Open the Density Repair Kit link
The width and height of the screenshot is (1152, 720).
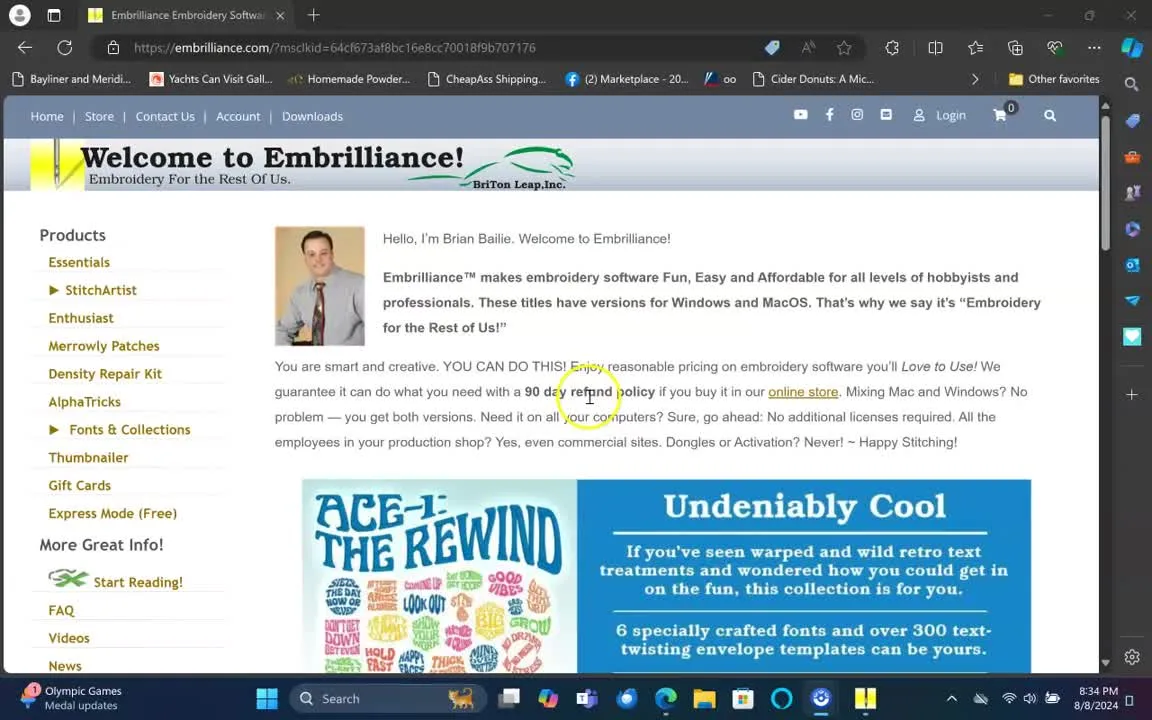click(x=105, y=374)
